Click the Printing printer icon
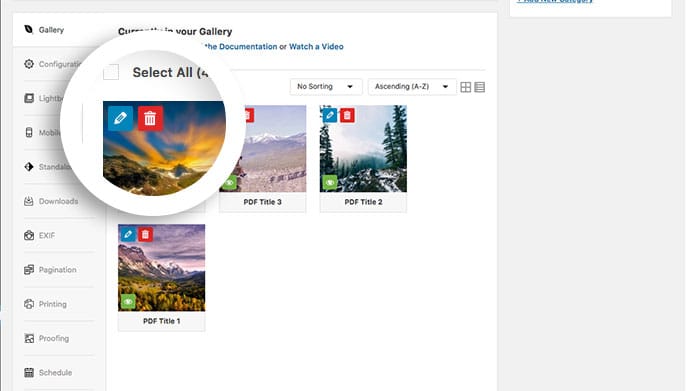The image size is (686, 391). pyautogui.click(x=29, y=304)
